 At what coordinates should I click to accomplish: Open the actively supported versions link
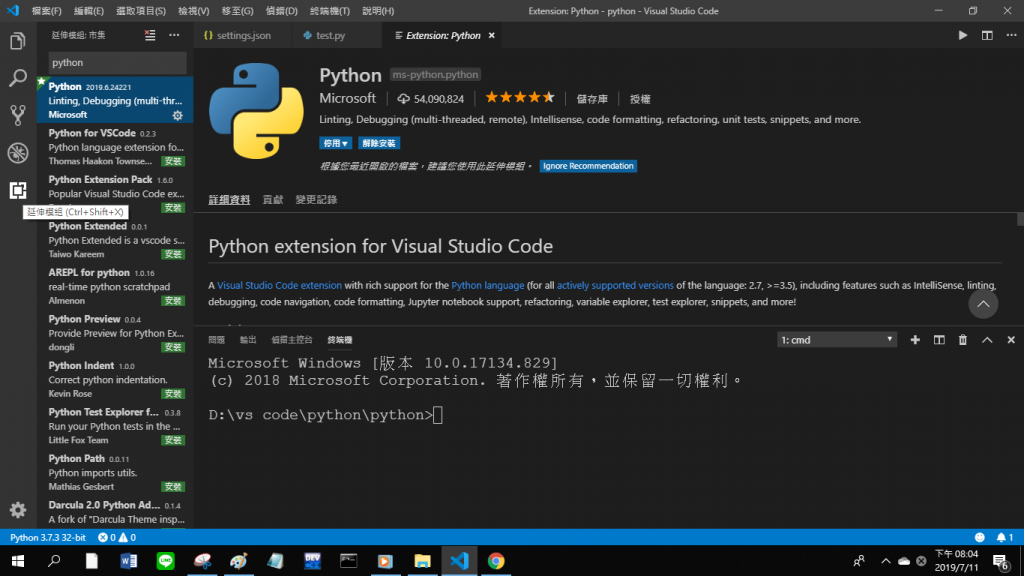point(615,285)
